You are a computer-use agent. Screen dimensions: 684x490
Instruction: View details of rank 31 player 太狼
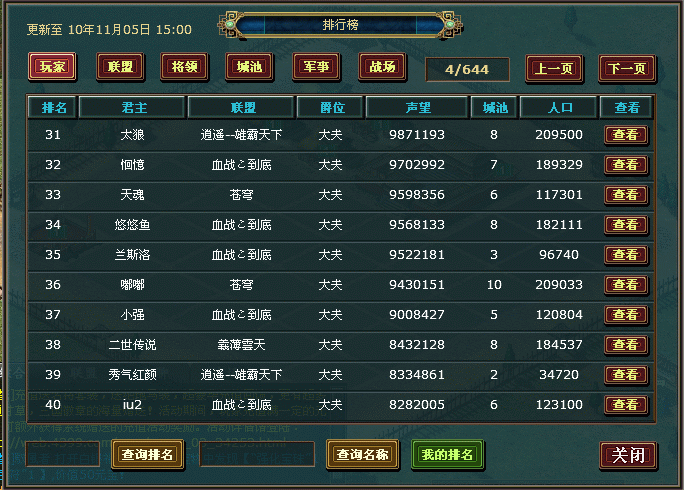pyautogui.click(x=626, y=135)
